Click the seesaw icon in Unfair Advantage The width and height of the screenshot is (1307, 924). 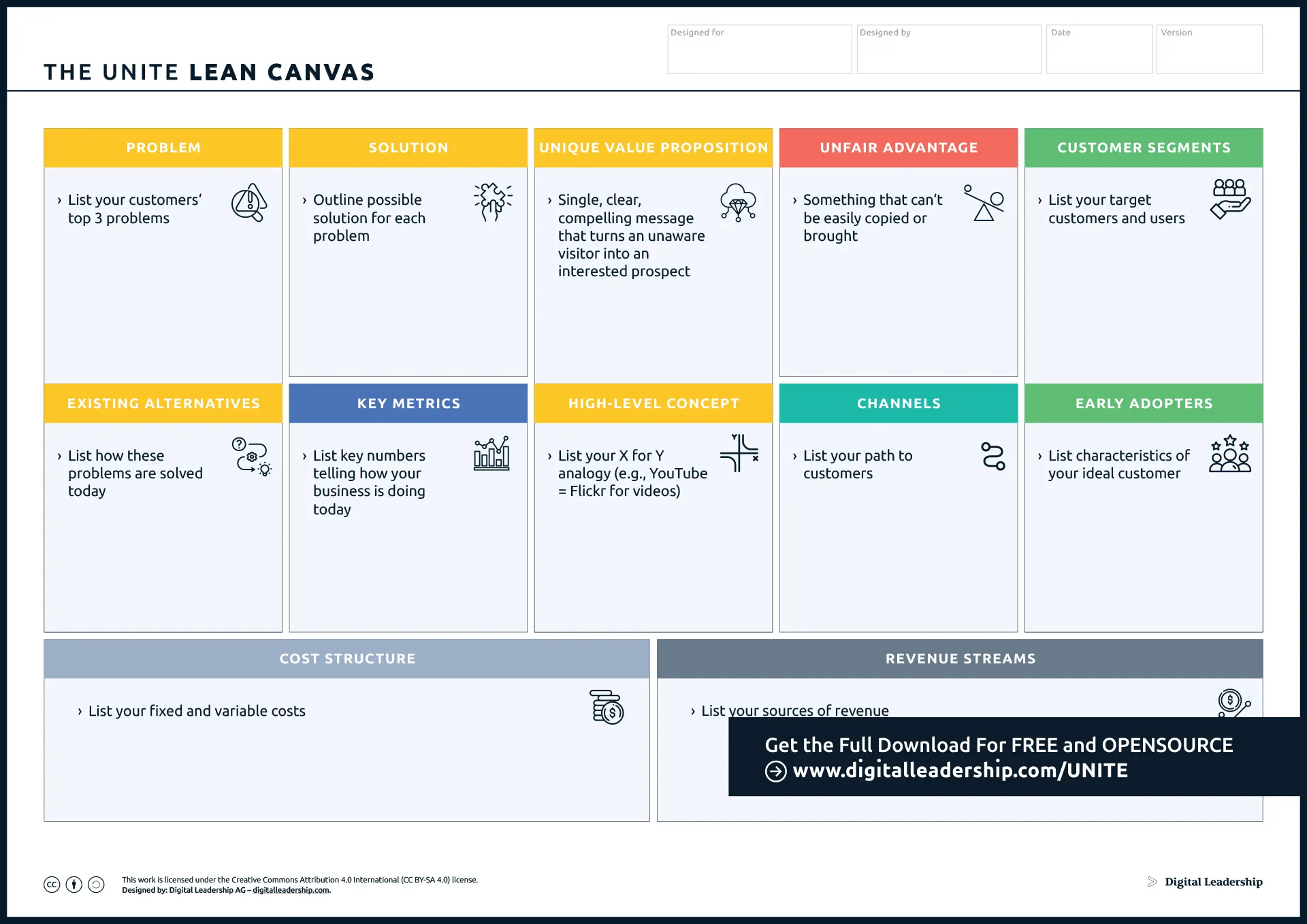point(983,202)
